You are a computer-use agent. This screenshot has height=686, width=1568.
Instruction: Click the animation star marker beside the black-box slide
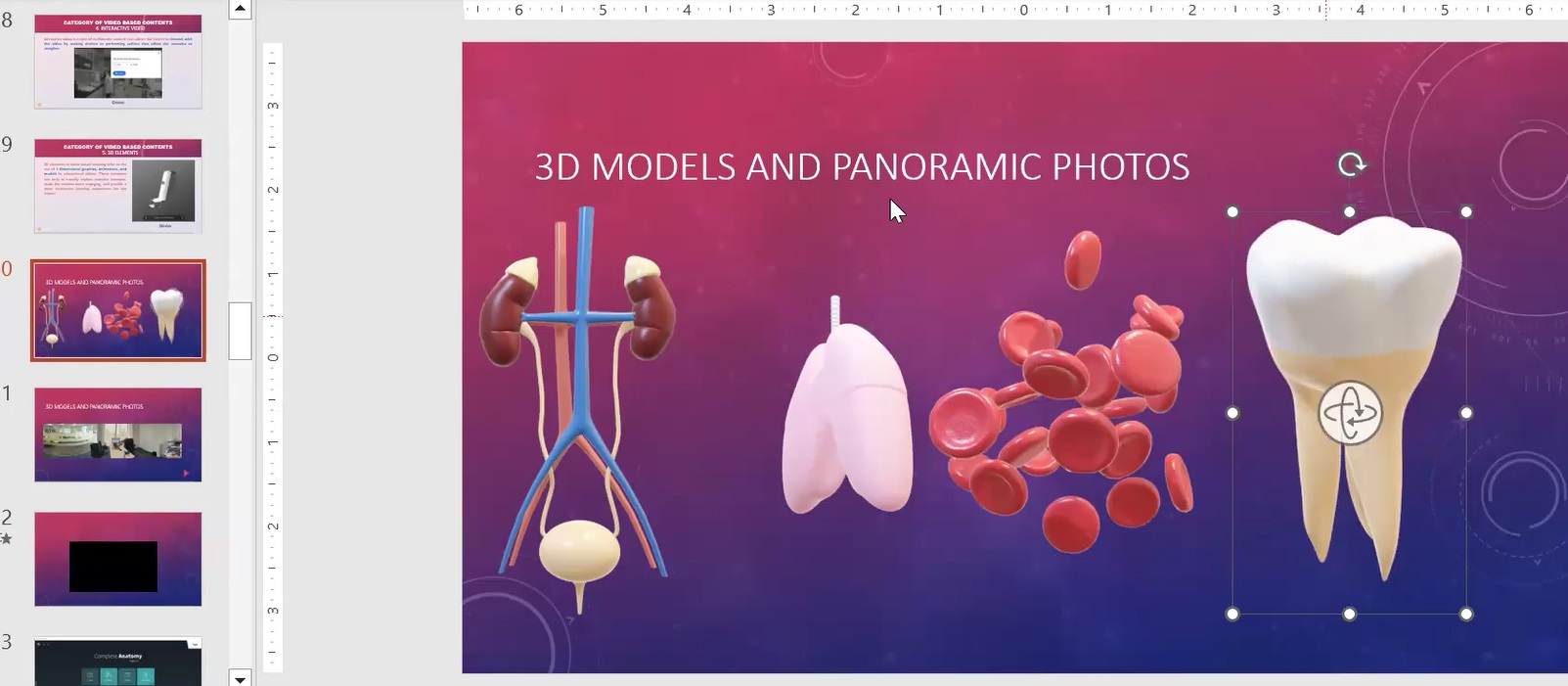click(7, 538)
